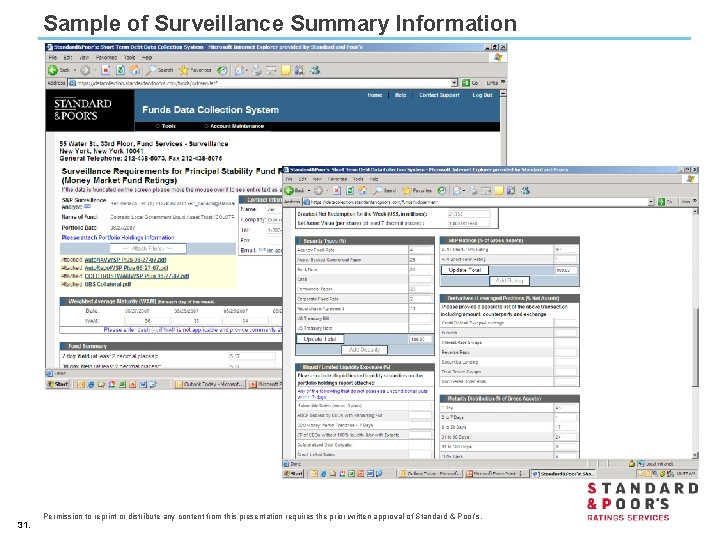Open File menu in back browser window

pyautogui.click(x=53, y=57)
